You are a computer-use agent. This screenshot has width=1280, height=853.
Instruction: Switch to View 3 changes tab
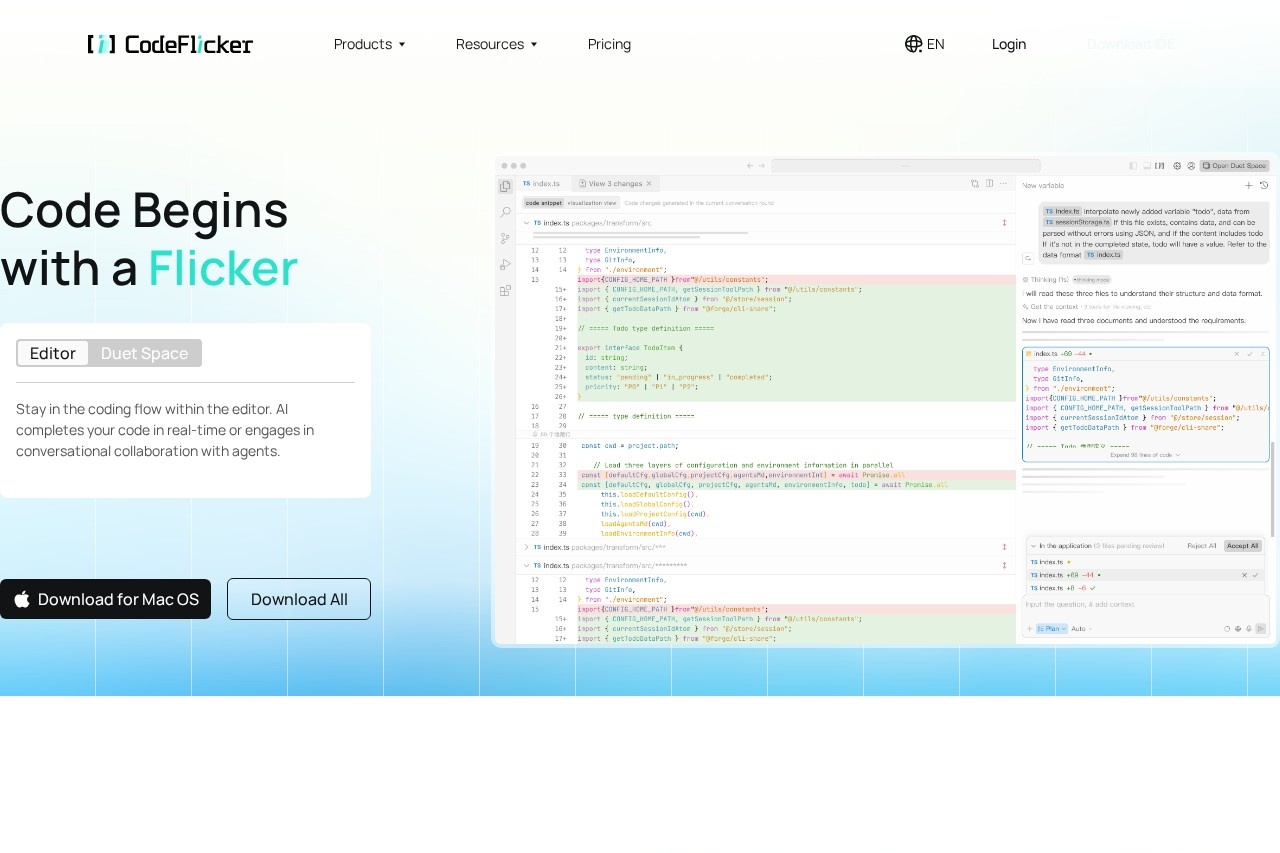click(x=615, y=184)
